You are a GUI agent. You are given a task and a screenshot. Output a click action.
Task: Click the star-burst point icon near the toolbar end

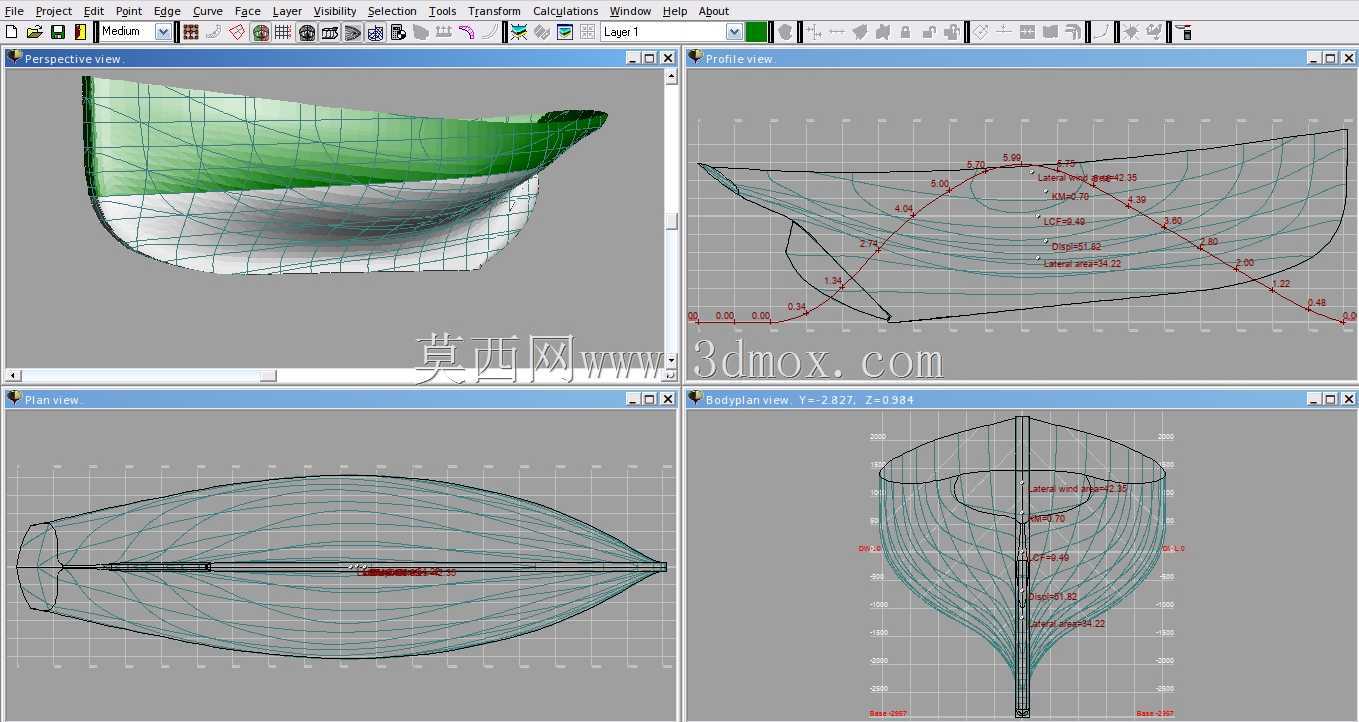tap(1131, 32)
